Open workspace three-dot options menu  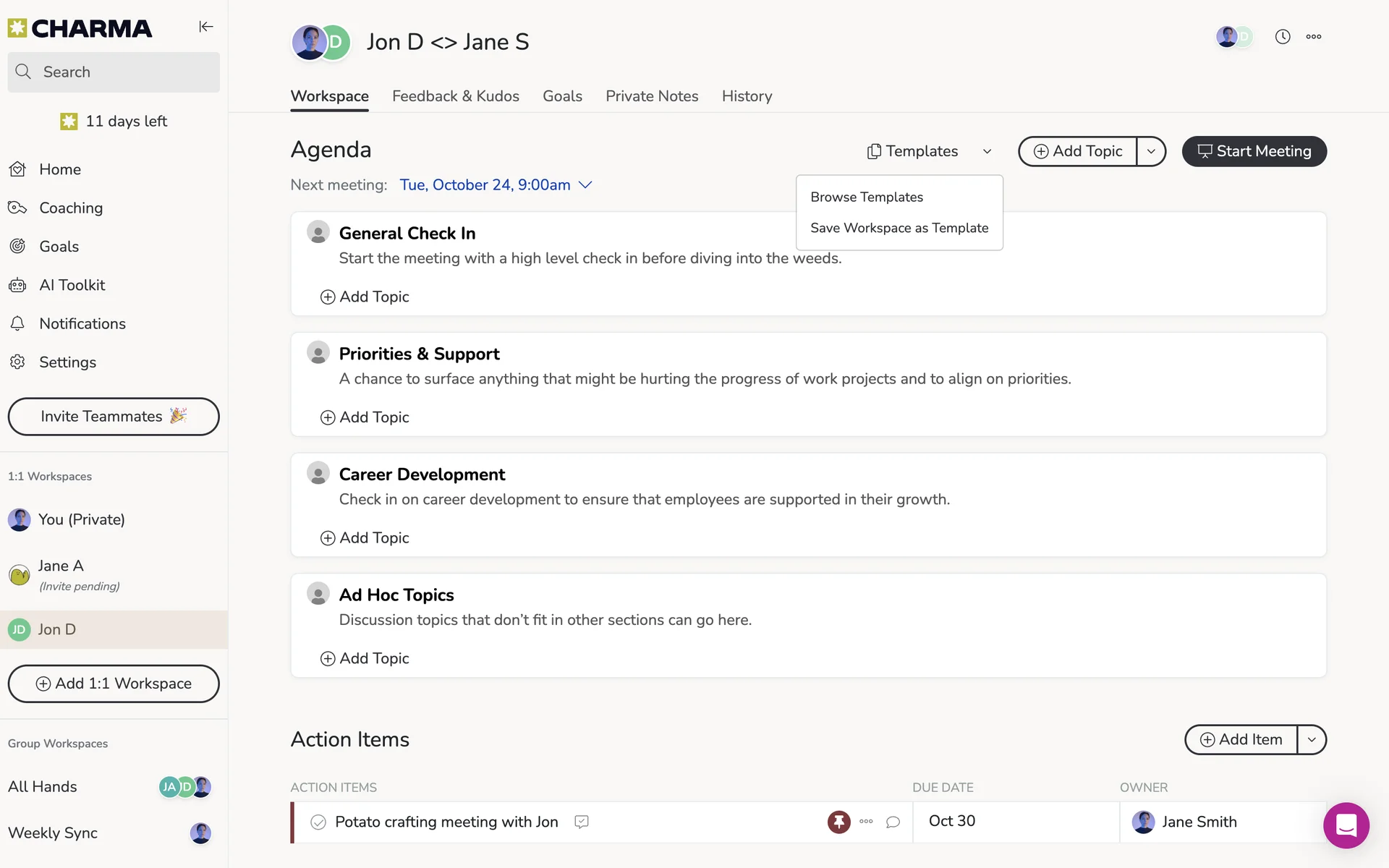pos(1313,37)
